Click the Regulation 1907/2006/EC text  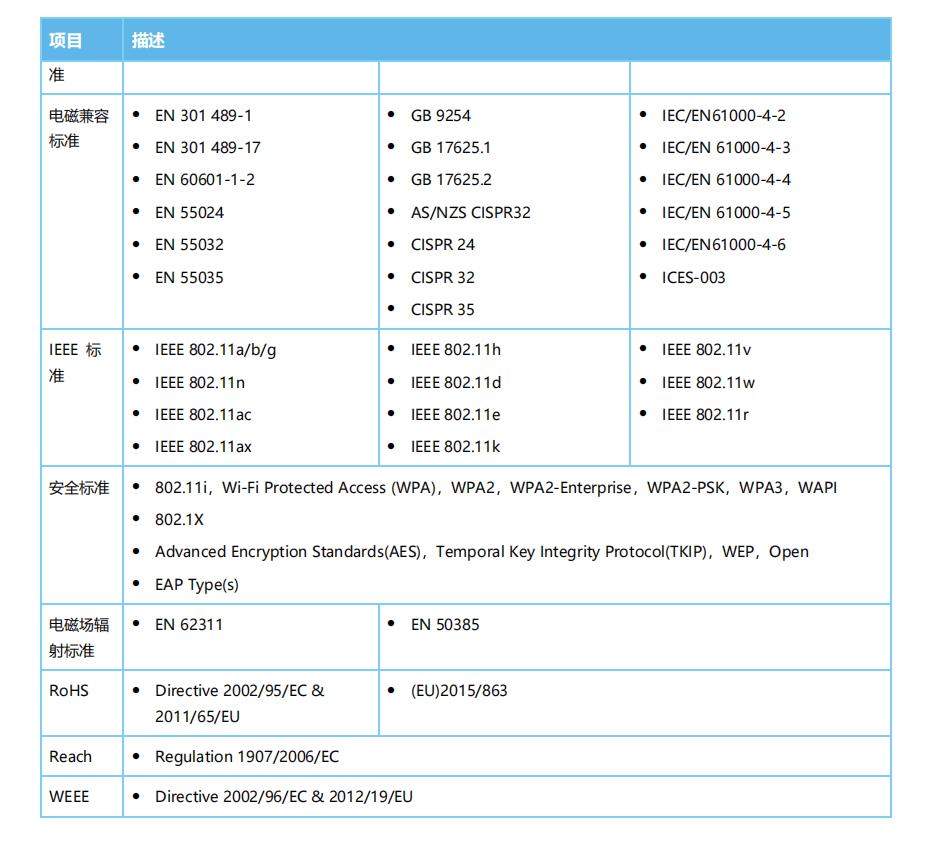(x=247, y=756)
